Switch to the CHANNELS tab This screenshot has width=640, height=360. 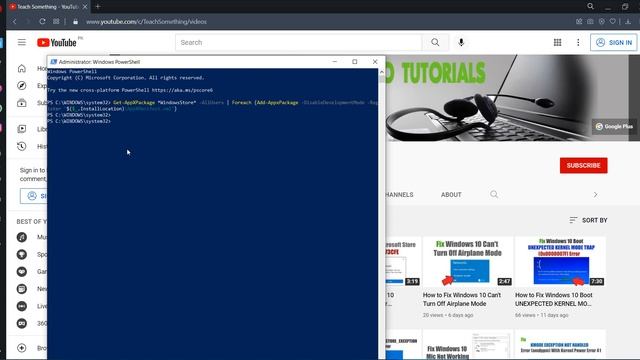pyautogui.click(x=399, y=195)
